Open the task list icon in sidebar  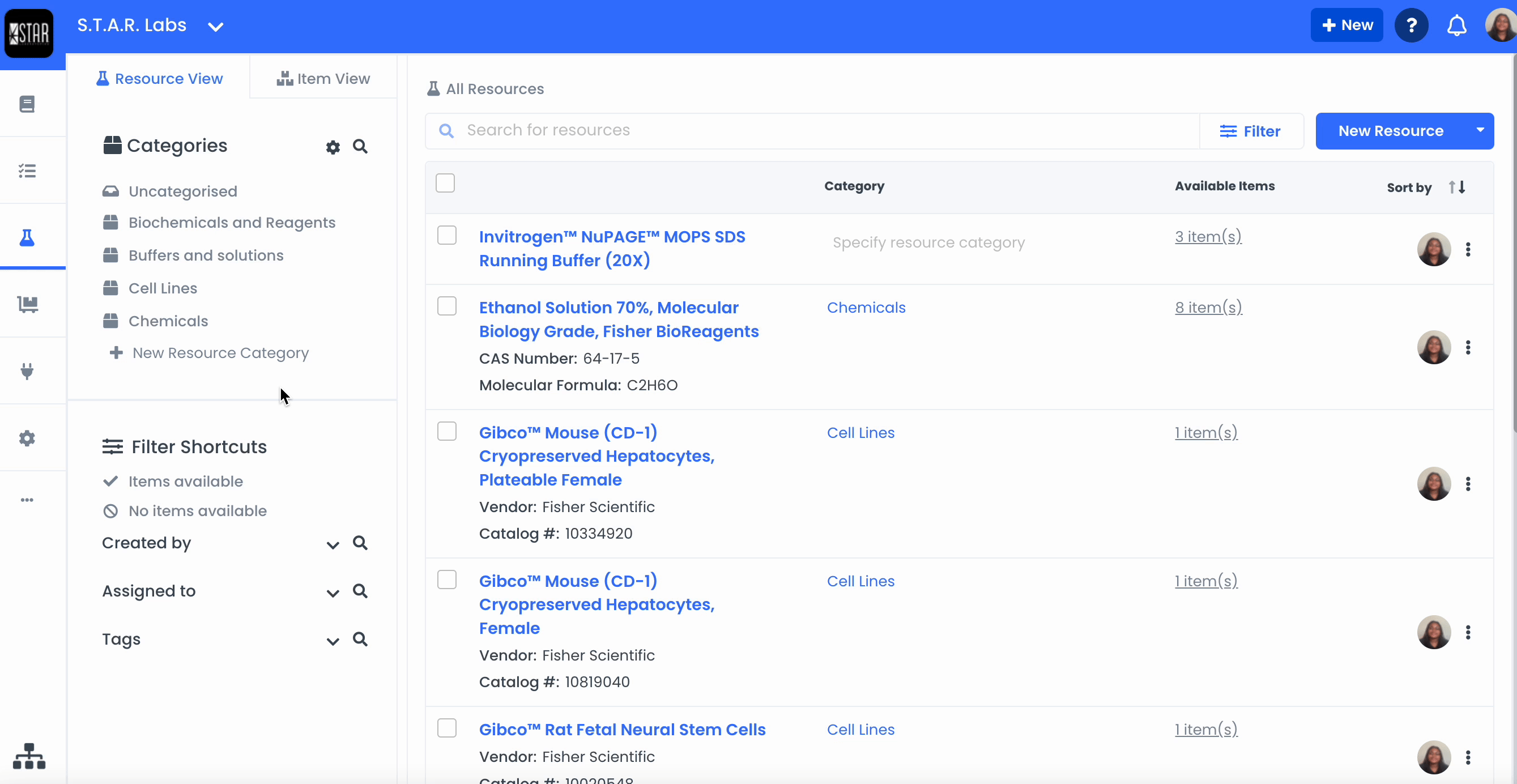[27, 171]
